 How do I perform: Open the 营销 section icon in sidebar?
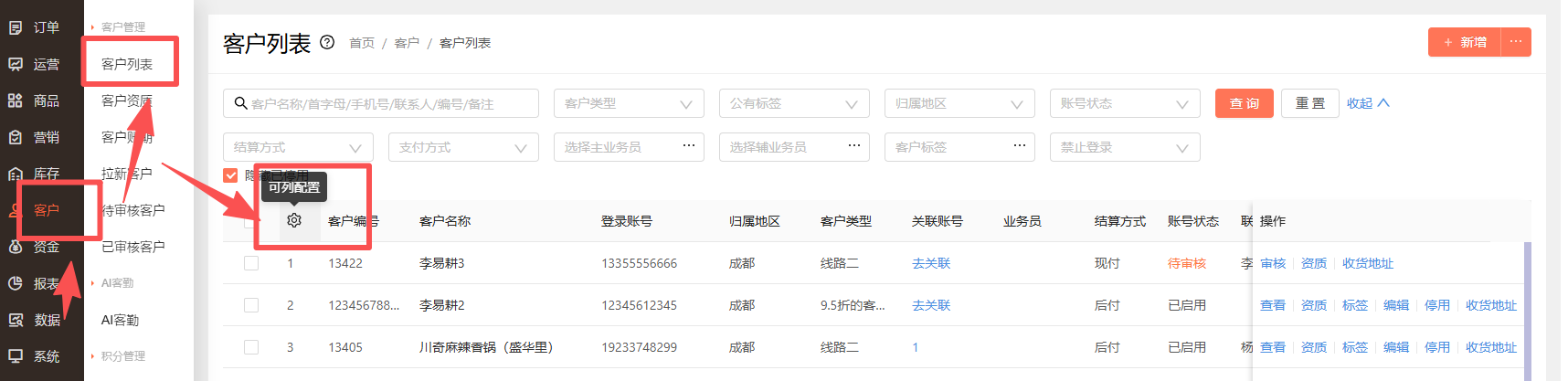click(x=16, y=137)
